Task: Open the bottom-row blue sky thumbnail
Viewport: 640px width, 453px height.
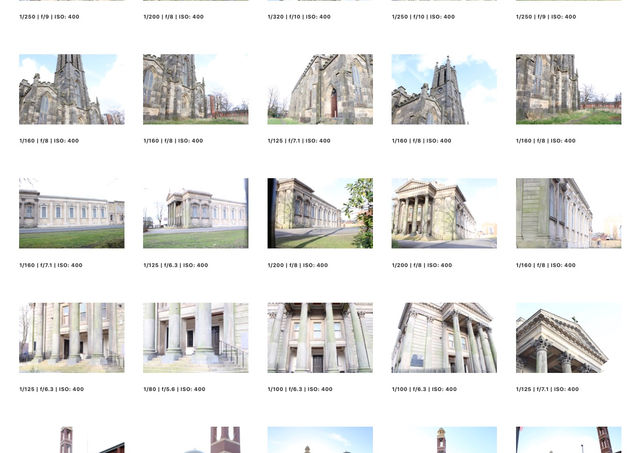Action: click(x=320, y=440)
